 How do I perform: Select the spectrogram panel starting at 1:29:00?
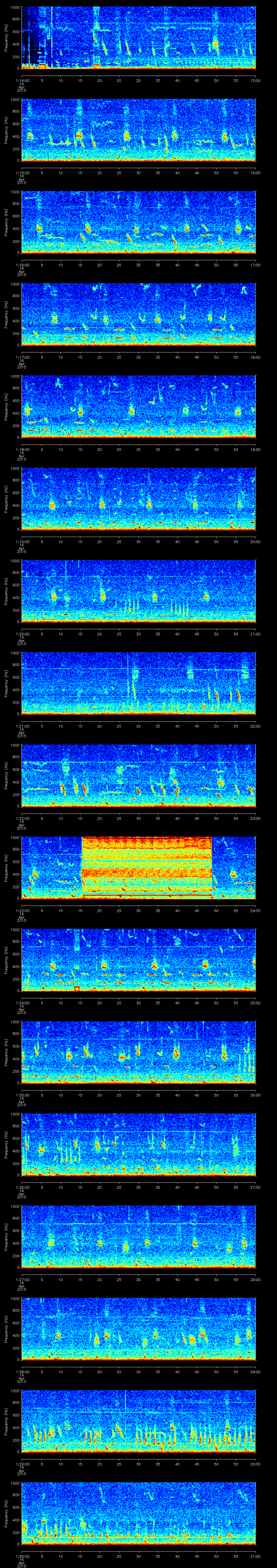(139, 1421)
